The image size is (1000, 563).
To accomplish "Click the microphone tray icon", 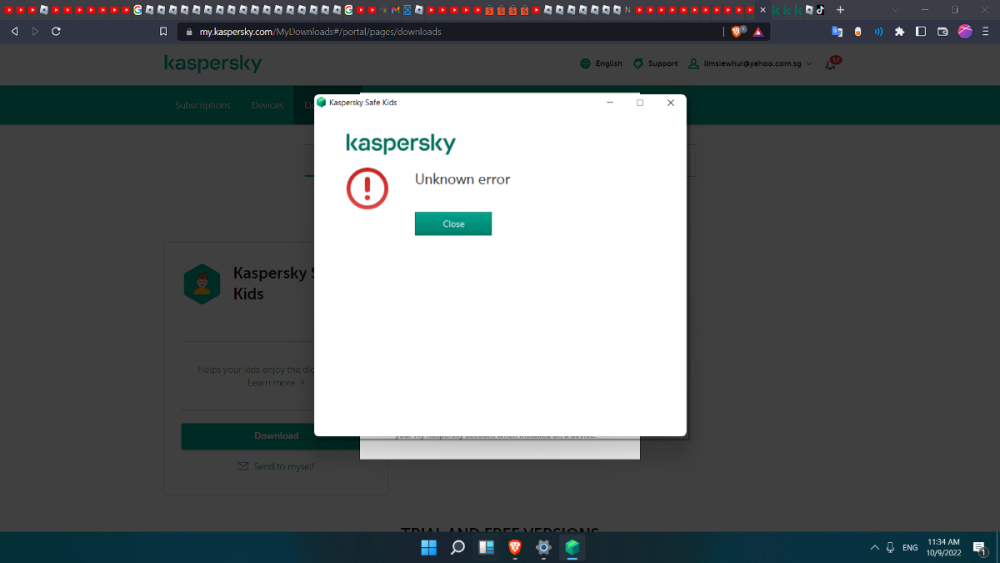I will point(890,547).
